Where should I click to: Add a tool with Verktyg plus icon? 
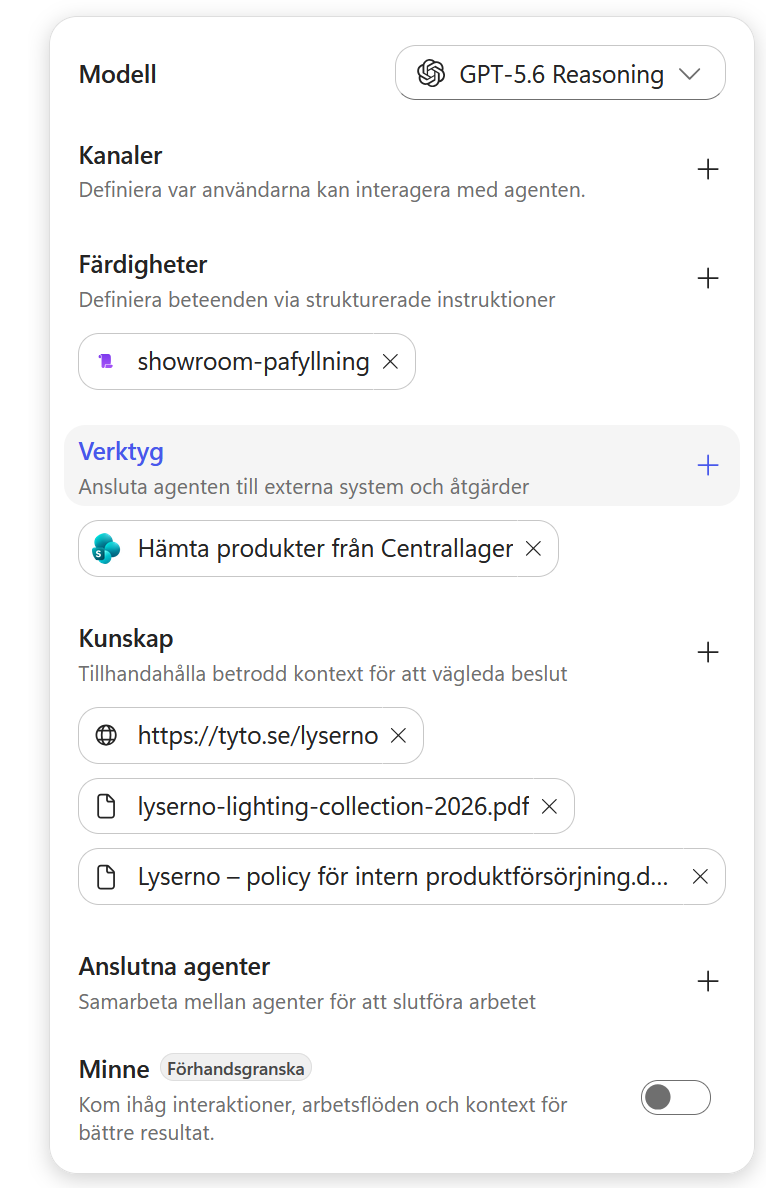click(708, 465)
